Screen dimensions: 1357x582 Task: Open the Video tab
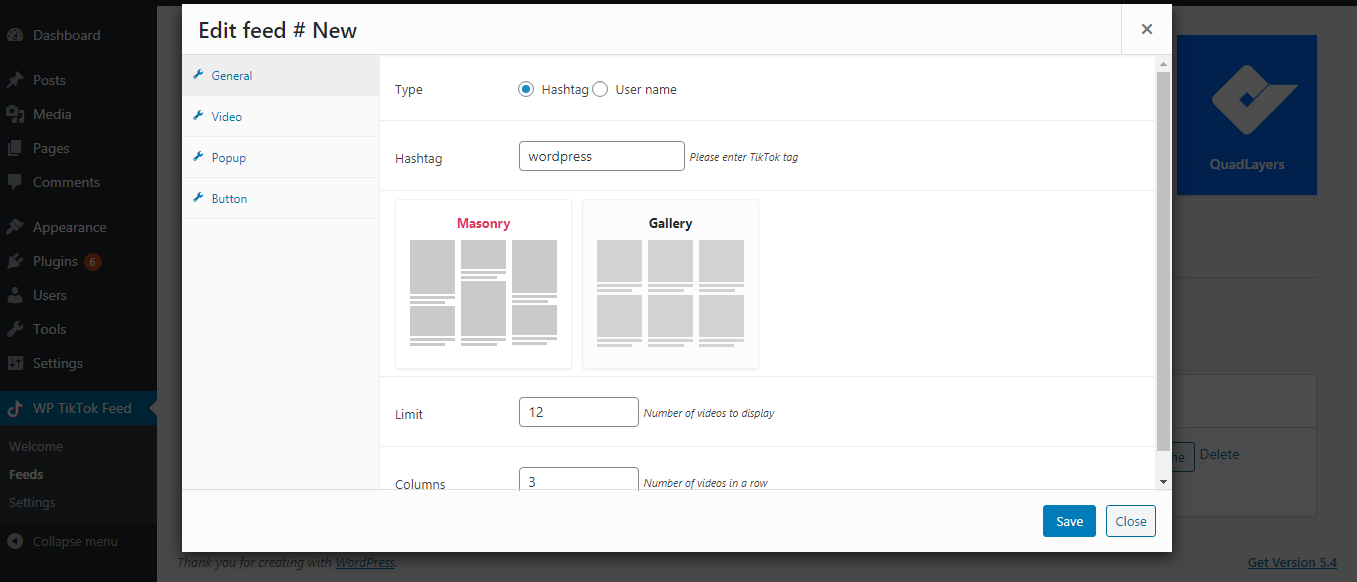coord(281,116)
